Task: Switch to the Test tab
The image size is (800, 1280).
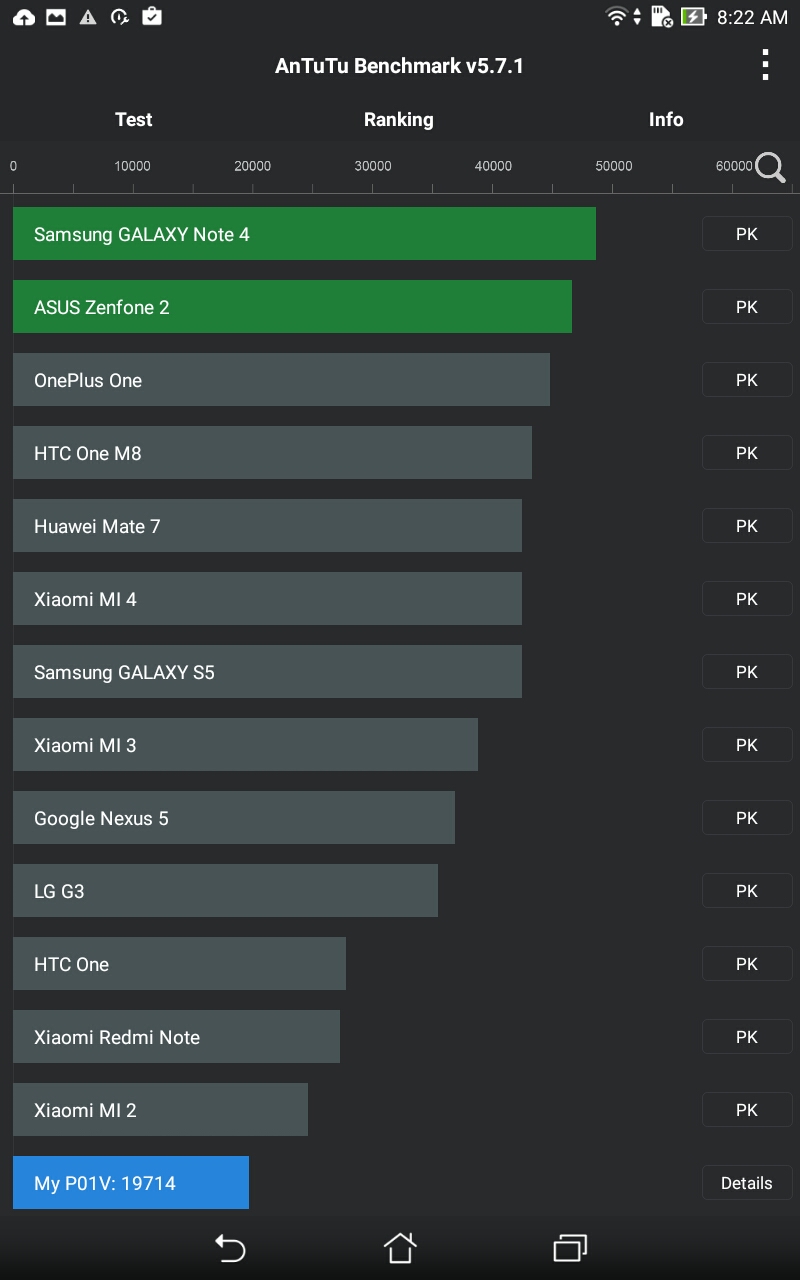Action: click(x=133, y=119)
